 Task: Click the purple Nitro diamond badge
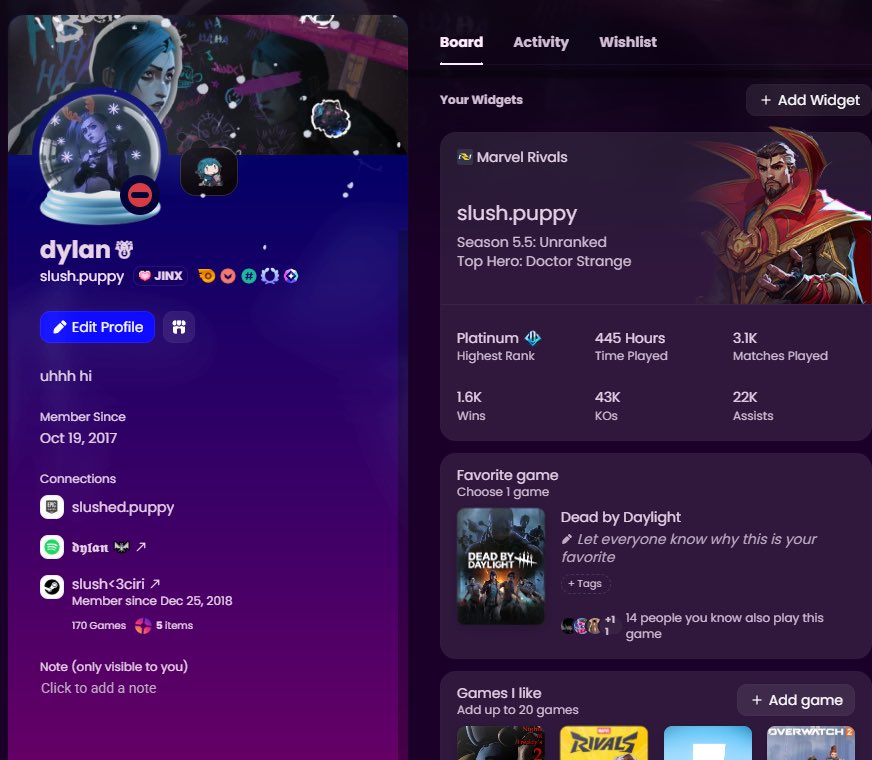(x=291, y=276)
